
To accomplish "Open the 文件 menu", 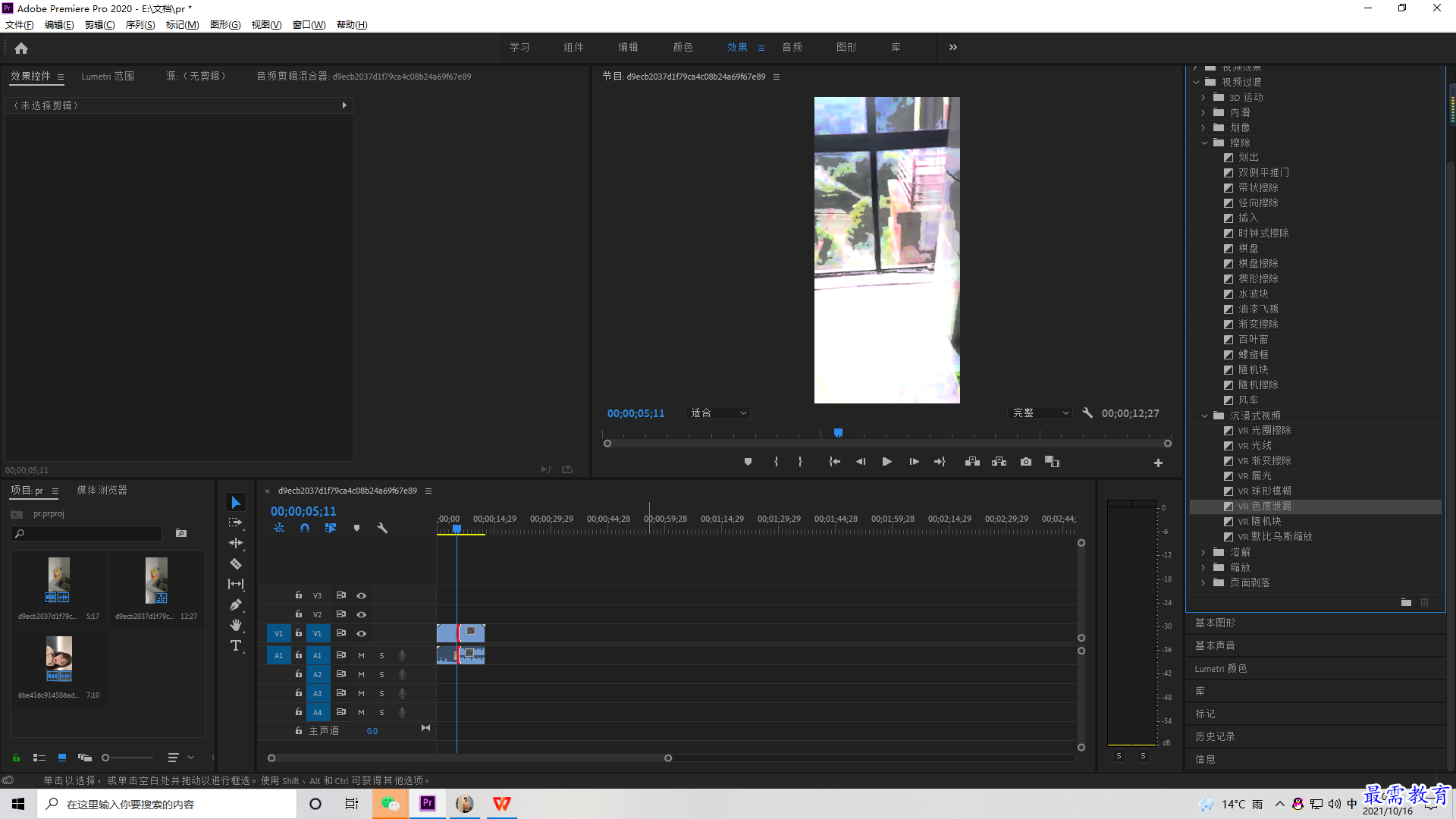I will (x=19, y=25).
